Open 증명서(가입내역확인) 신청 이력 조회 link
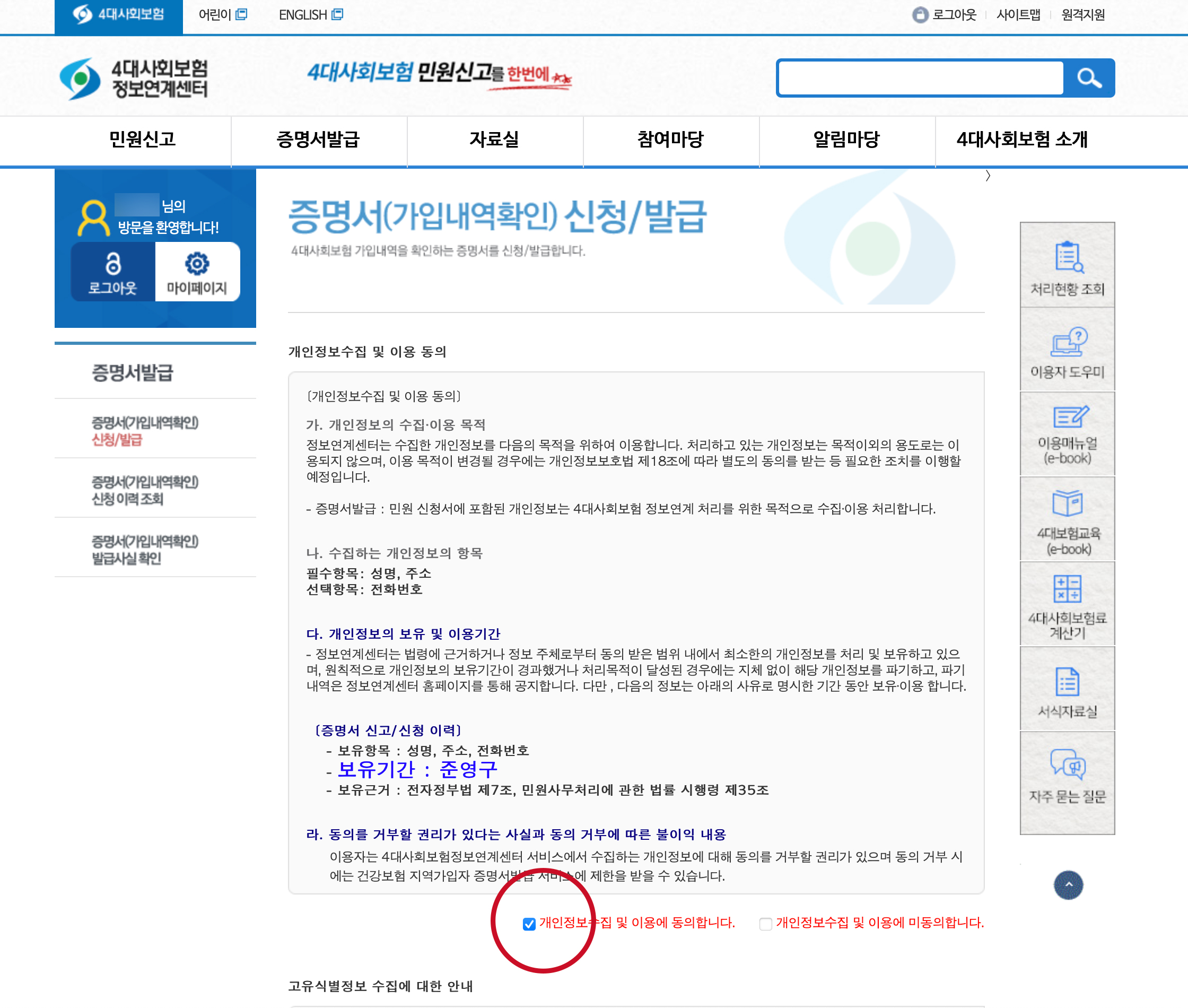This screenshot has width=1188, height=1008. (144, 490)
